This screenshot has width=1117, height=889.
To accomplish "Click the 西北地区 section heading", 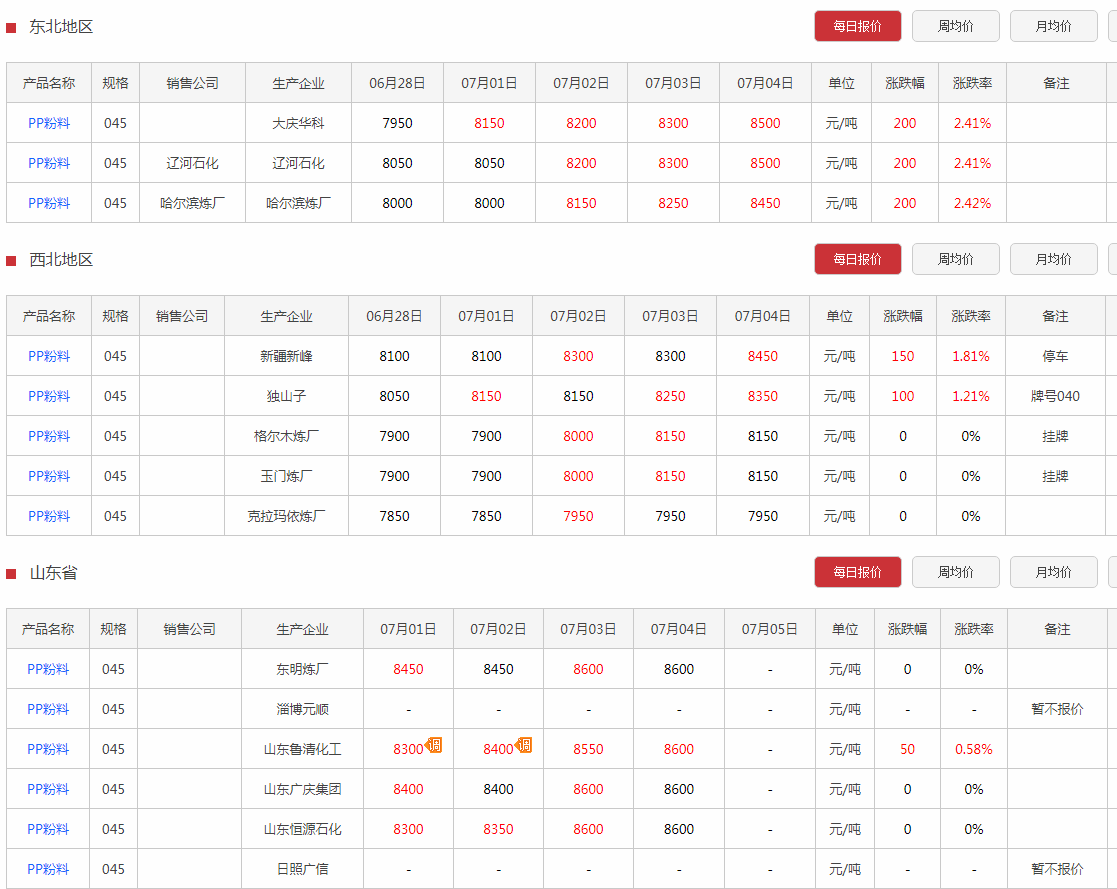I will click(x=61, y=260).
